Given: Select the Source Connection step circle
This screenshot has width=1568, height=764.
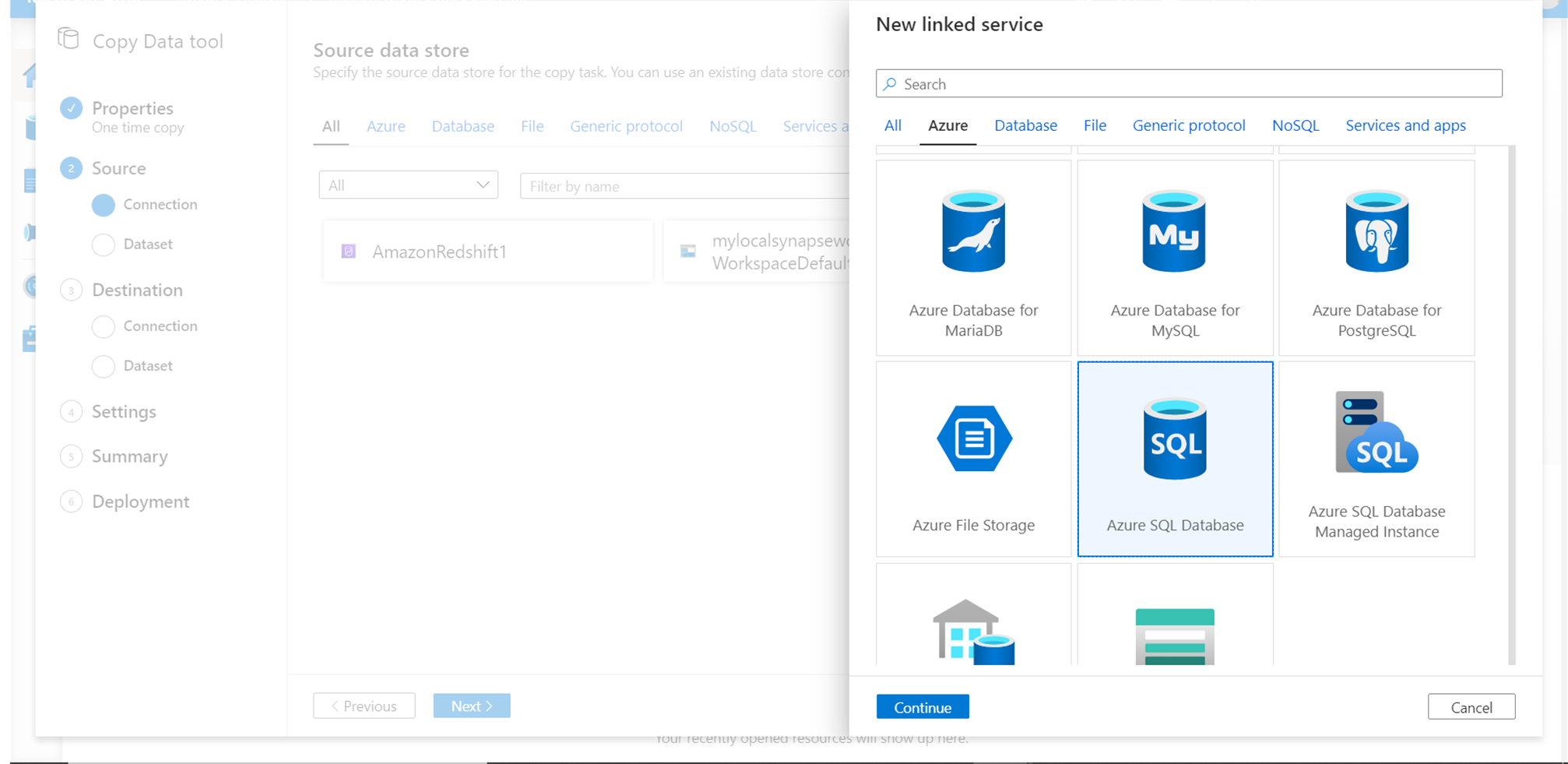Looking at the screenshot, I should pos(103,205).
